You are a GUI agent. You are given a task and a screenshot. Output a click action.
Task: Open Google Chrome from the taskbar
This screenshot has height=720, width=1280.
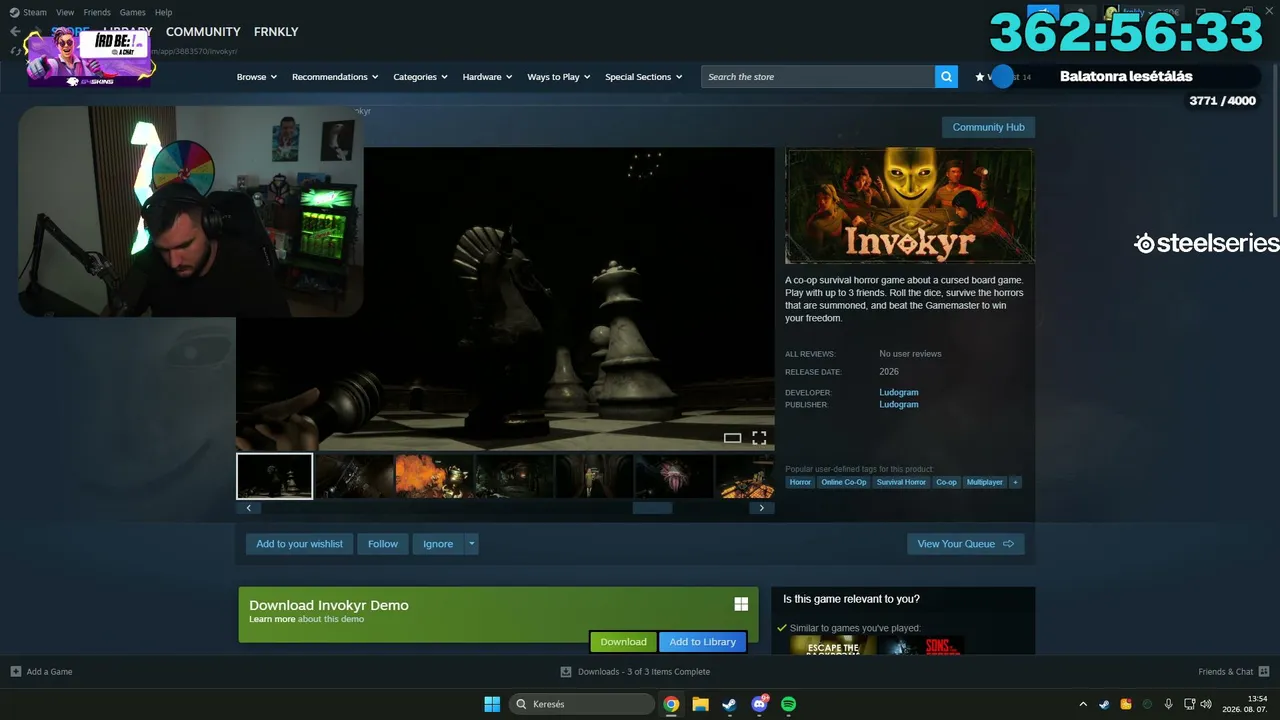(671, 704)
